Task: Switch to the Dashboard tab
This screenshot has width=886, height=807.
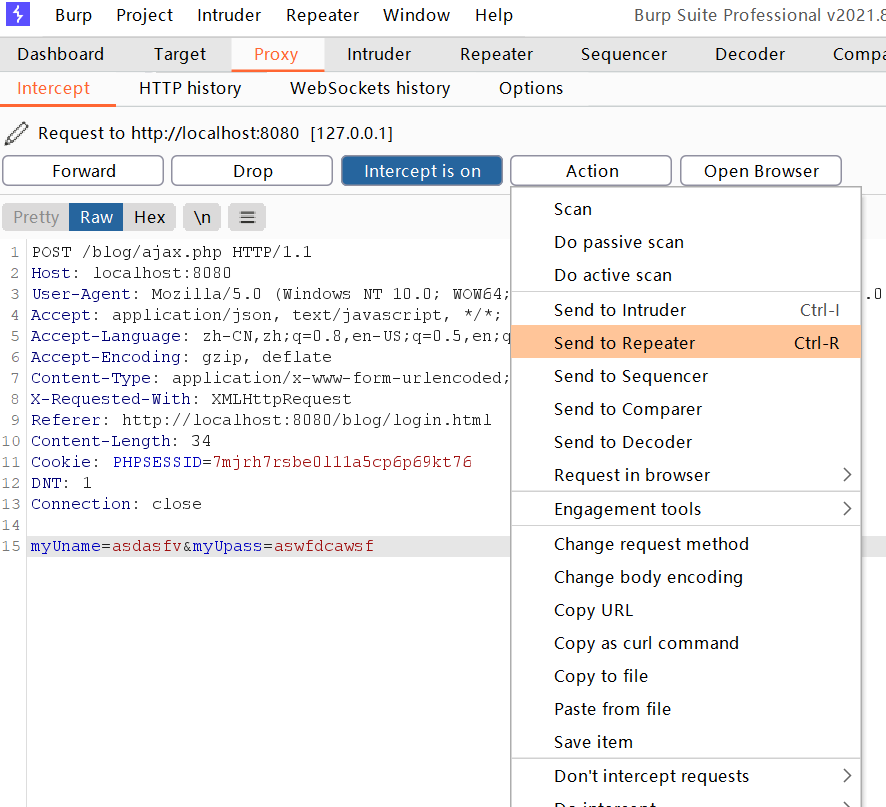Action: pyautogui.click(x=60, y=54)
